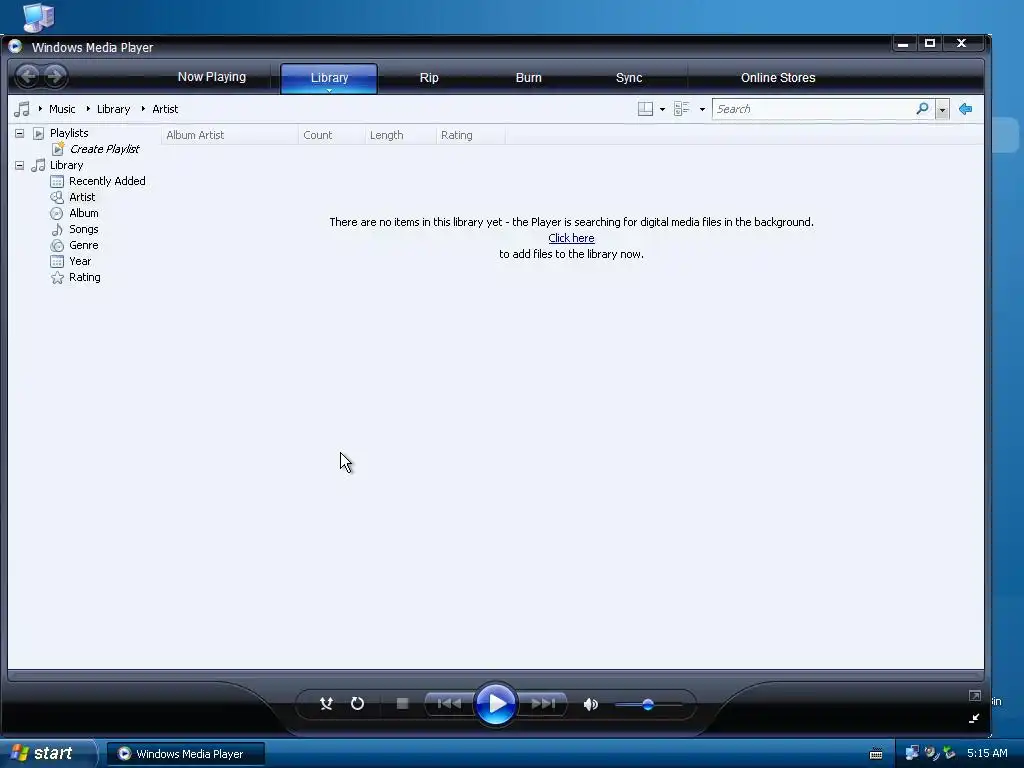This screenshot has width=1024, height=768.
Task: Sort by the Rating column header
Action: [470, 135]
